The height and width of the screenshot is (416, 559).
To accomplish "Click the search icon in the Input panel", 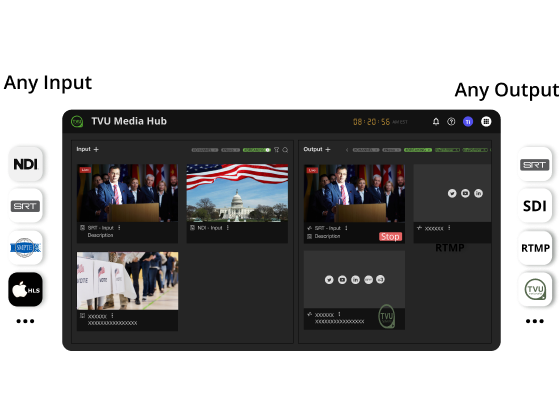I will (285, 150).
